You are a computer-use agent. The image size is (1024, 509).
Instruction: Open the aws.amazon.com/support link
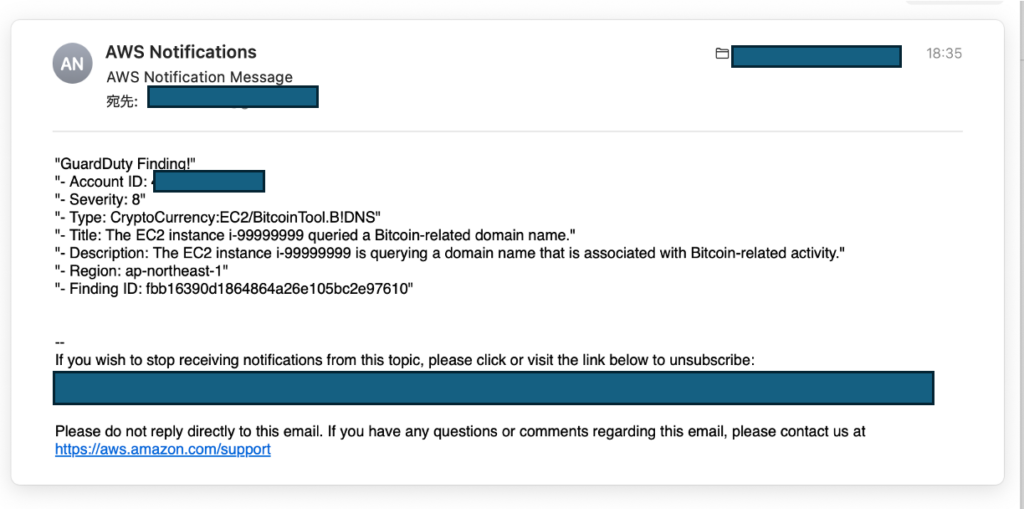(163, 450)
